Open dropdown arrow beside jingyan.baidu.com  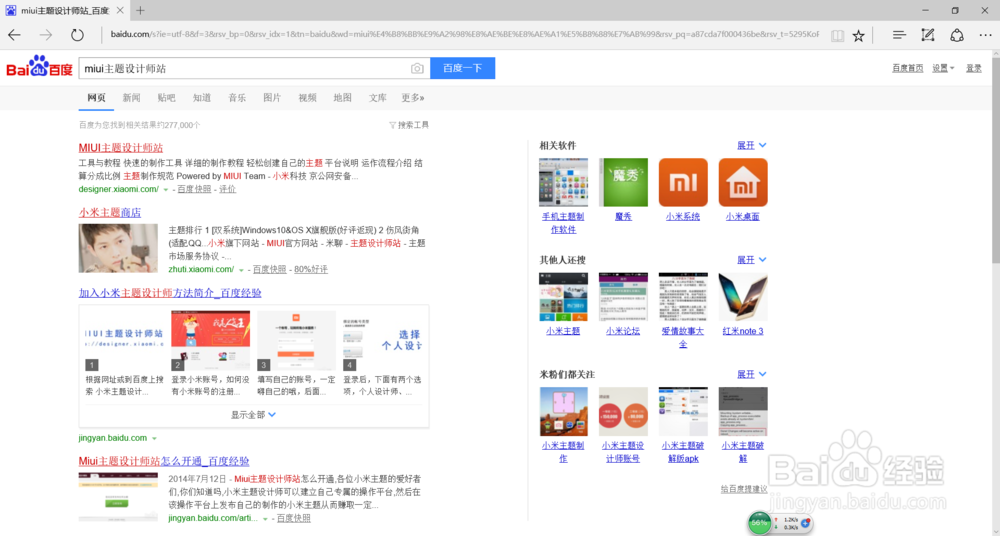154,438
